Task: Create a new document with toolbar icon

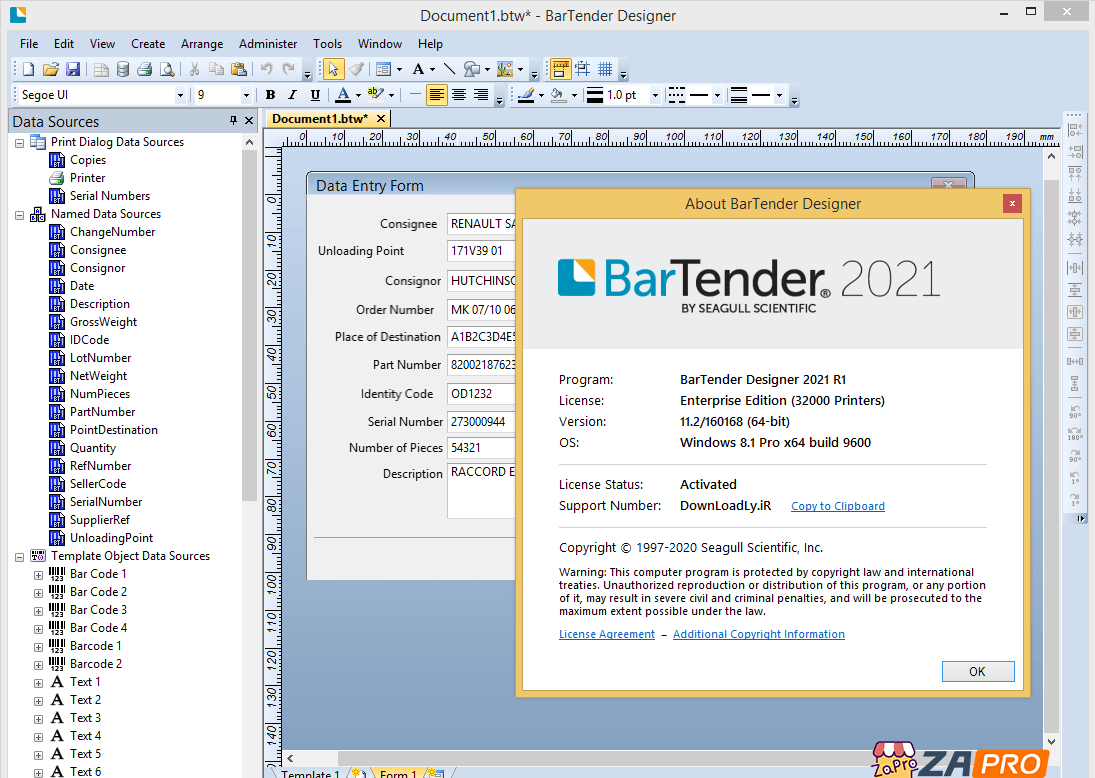Action: 28,69
